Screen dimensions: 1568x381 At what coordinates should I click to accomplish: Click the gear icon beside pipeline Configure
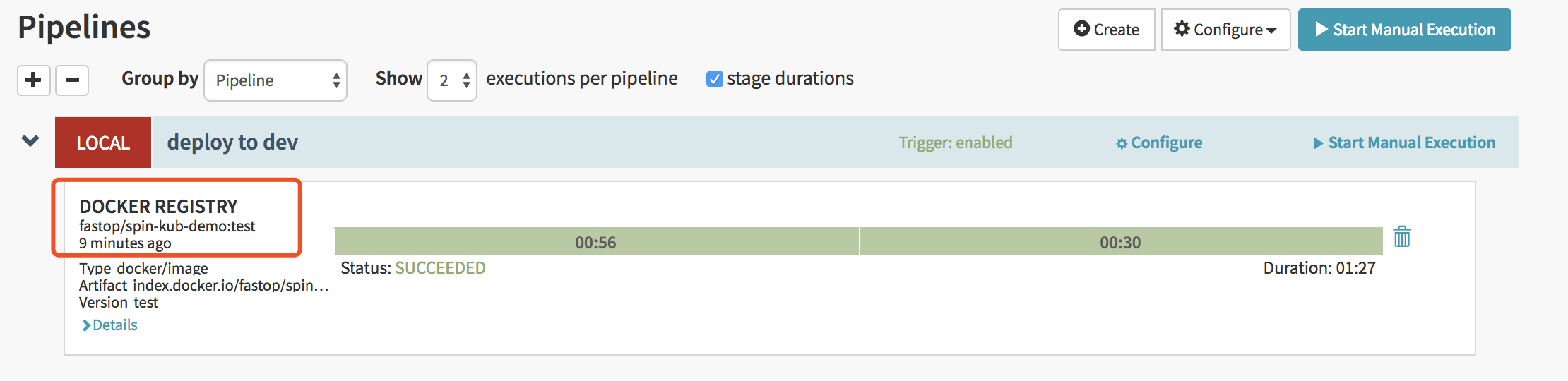pyautogui.click(x=1122, y=144)
